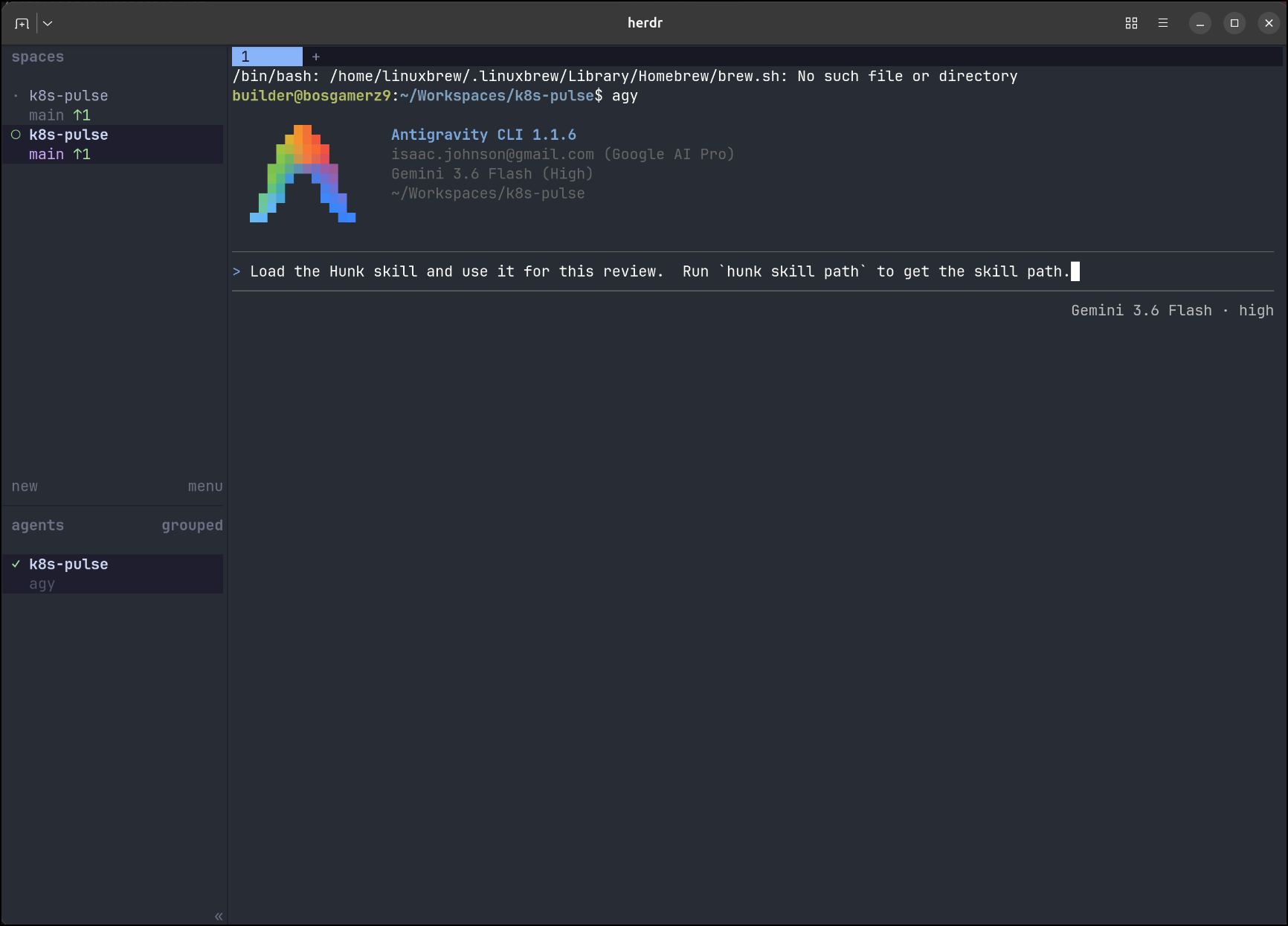
Task: Click the builder@bosgamerz9 shell prompt
Action: [x=417, y=96]
